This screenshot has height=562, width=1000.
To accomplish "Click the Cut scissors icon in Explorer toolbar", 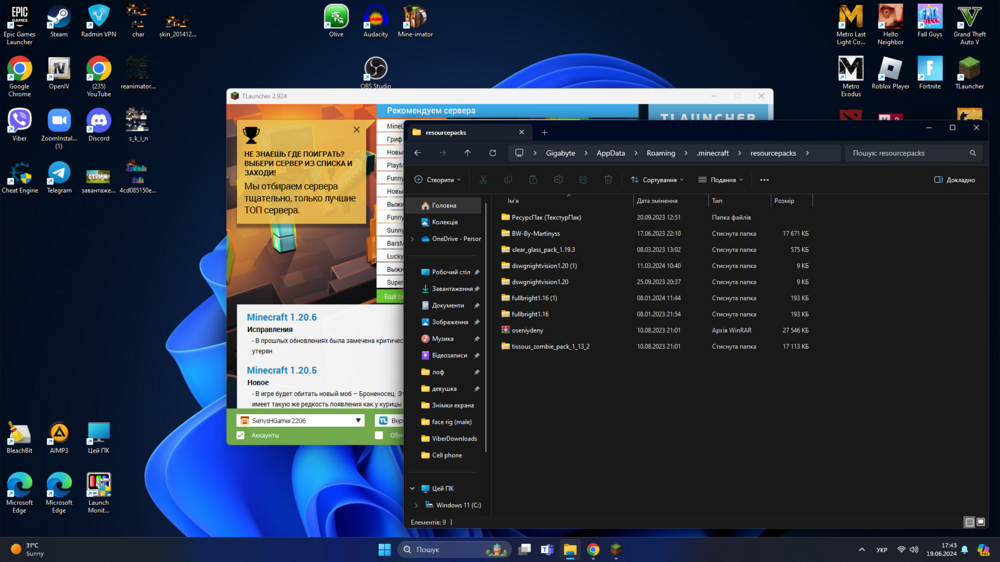I will pyautogui.click(x=483, y=180).
